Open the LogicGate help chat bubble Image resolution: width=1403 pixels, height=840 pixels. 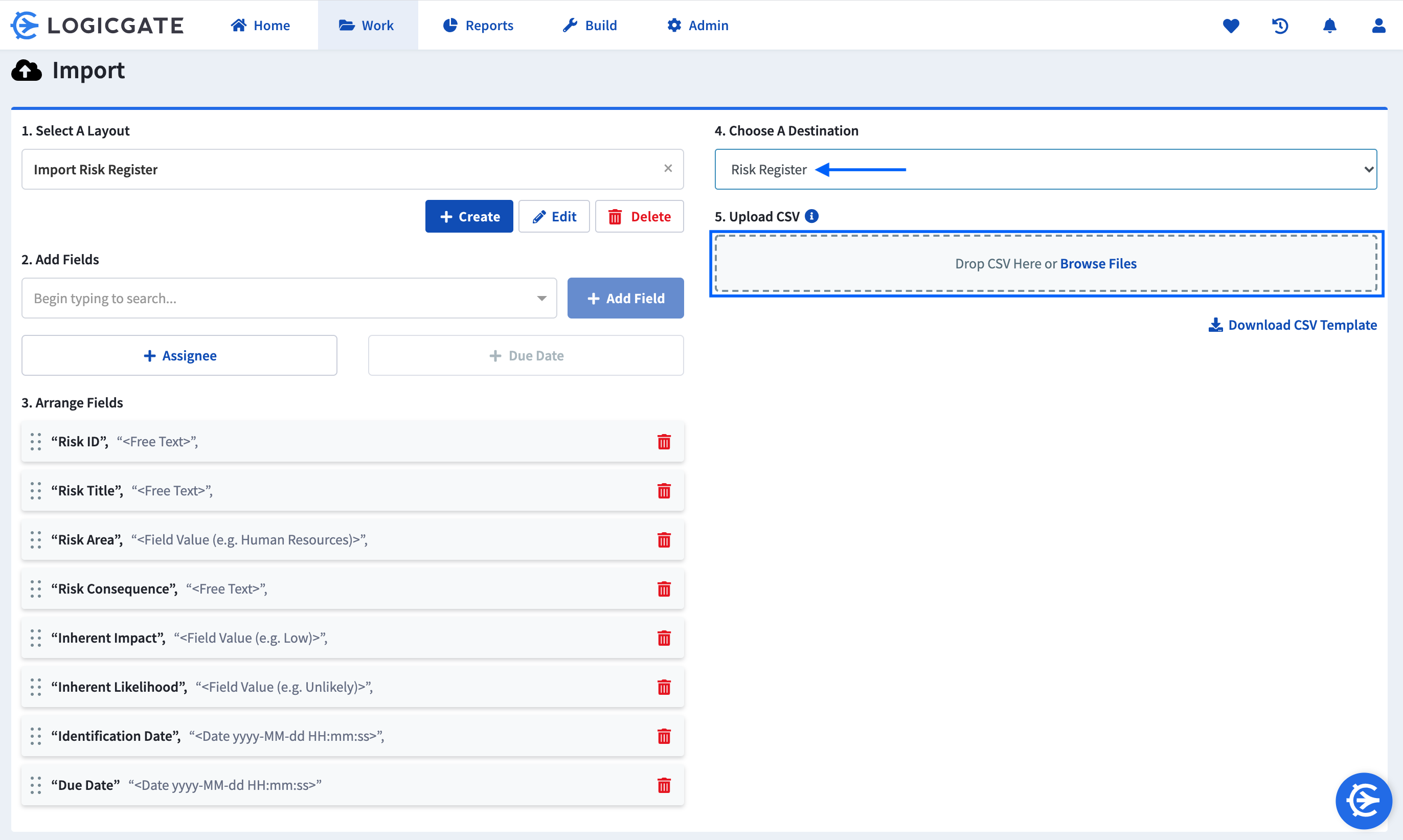coord(1364,801)
